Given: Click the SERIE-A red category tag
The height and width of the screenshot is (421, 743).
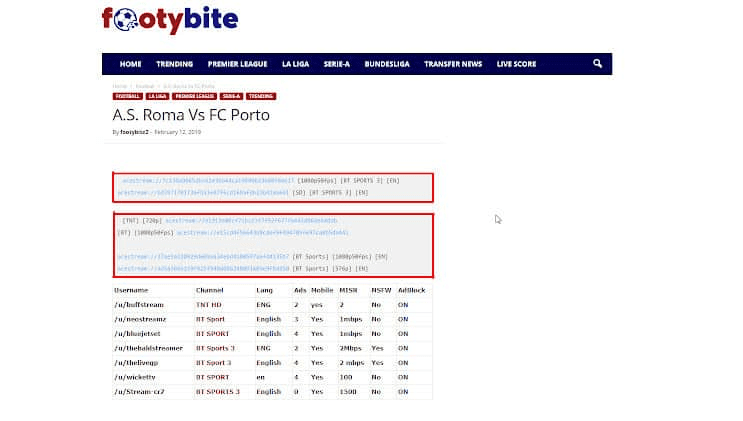Looking at the screenshot, I should click(231, 96).
